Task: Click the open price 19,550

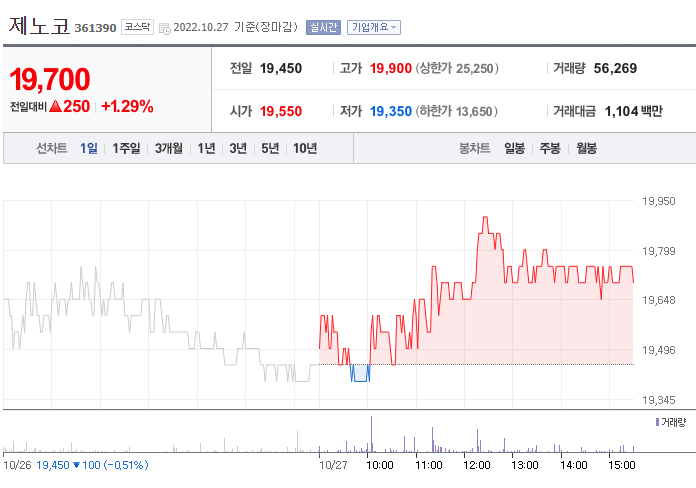Action: pos(281,111)
